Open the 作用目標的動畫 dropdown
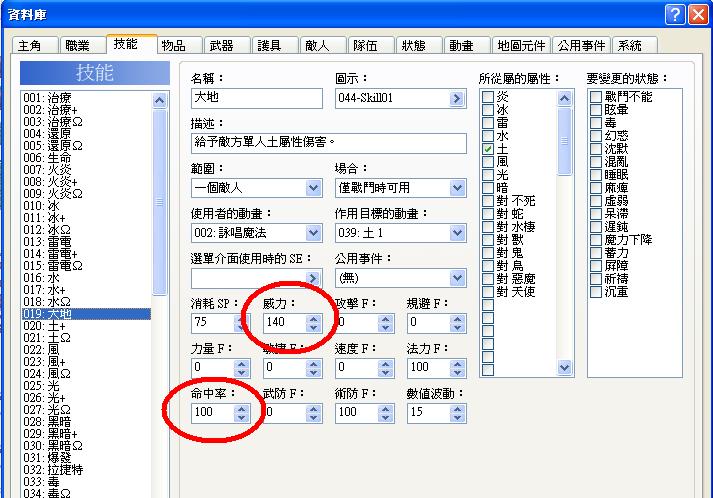The height and width of the screenshot is (498, 713). [x=457, y=233]
